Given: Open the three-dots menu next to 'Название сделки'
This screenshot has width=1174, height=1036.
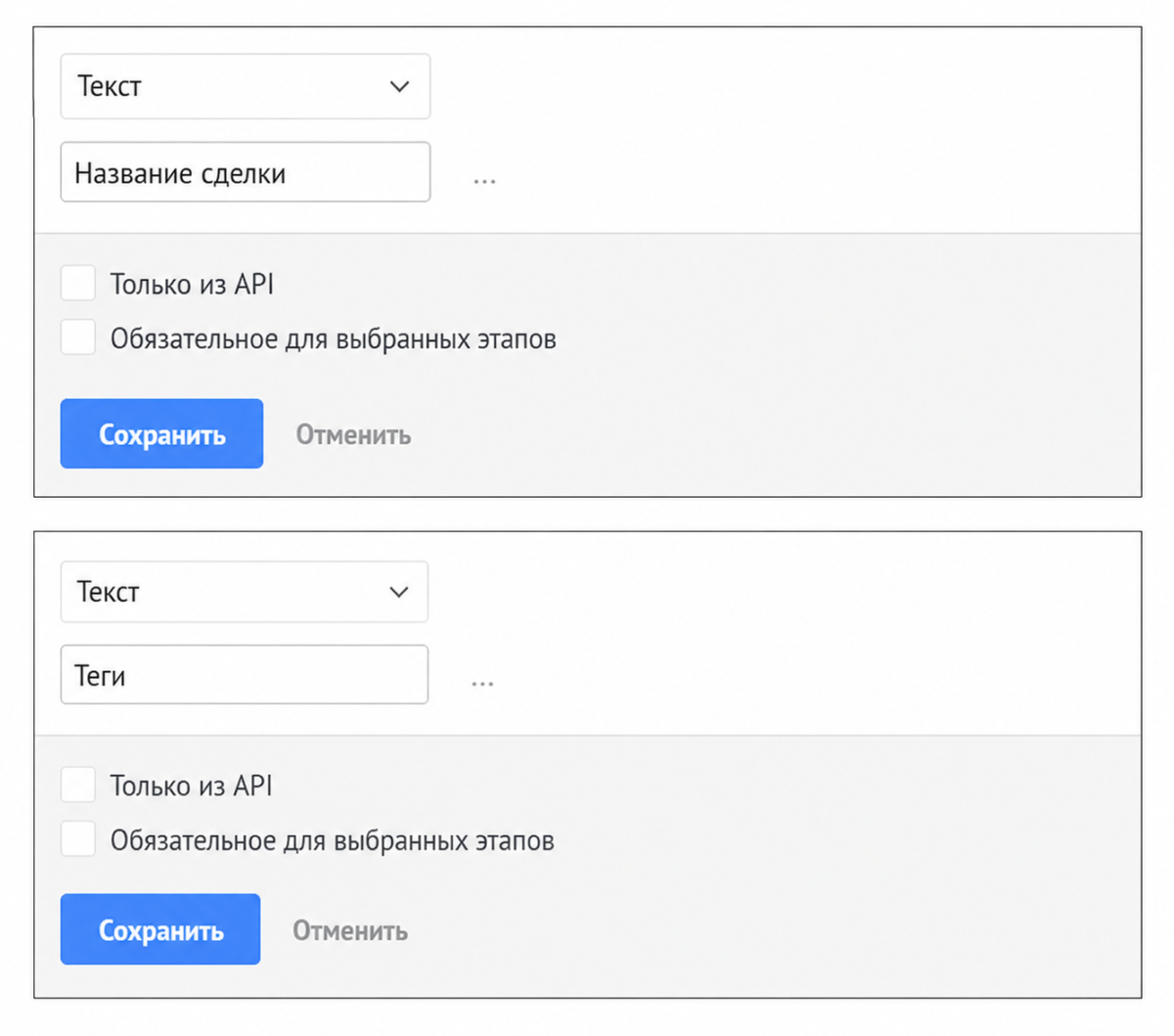Looking at the screenshot, I should tap(484, 181).
